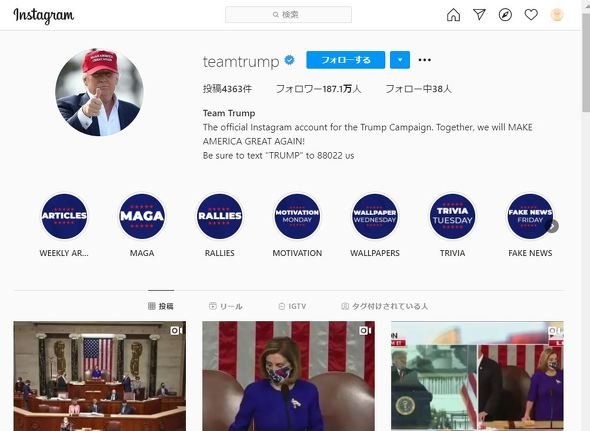Click the post count 投稿4363件
The height and width of the screenshot is (431, 590).
coord(227,89)
